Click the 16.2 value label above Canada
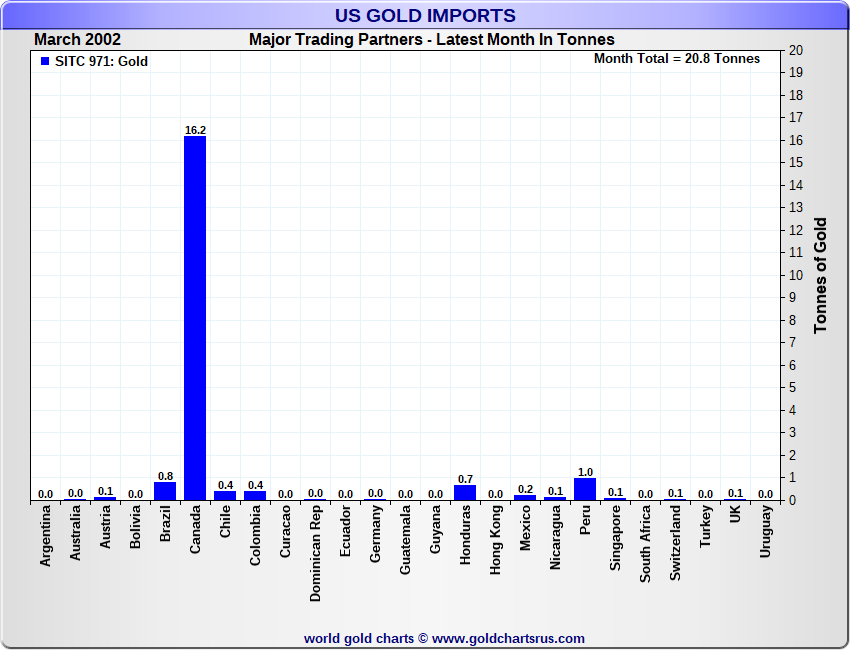 click(x=195, y=130)
